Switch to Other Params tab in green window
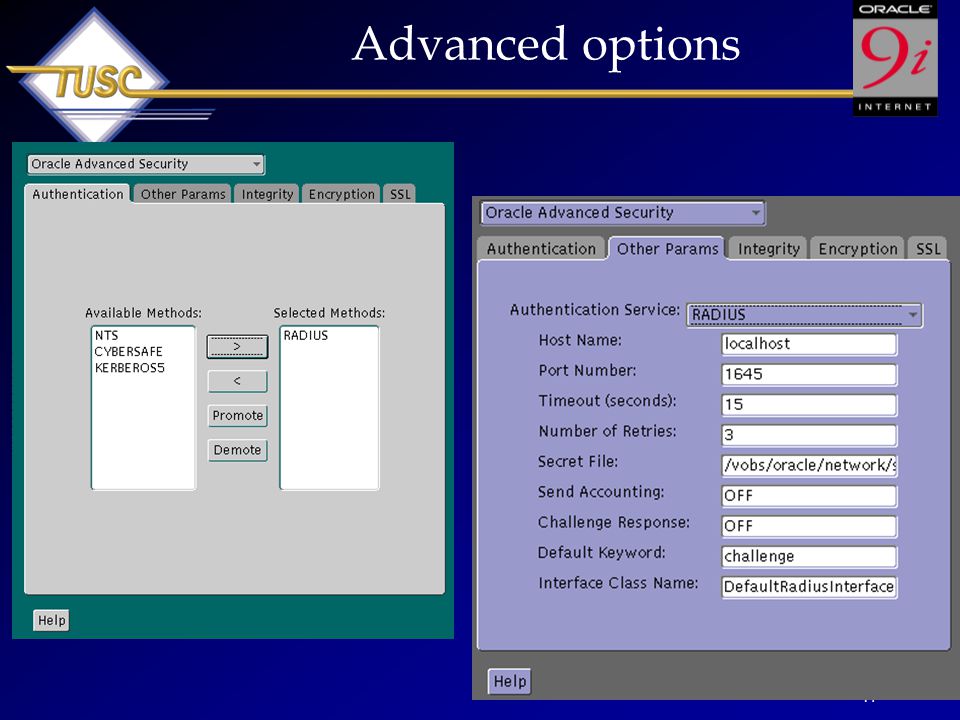The width and height of the screenshot is (960, 720). click(x=182, y=194)
